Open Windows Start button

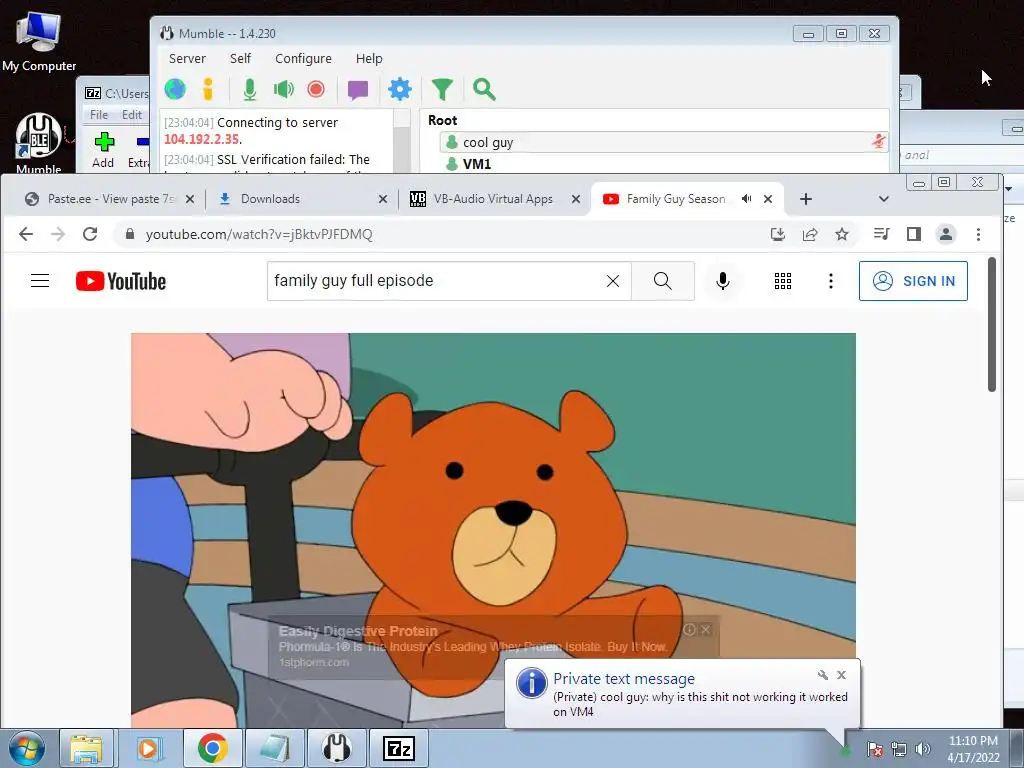27,748
